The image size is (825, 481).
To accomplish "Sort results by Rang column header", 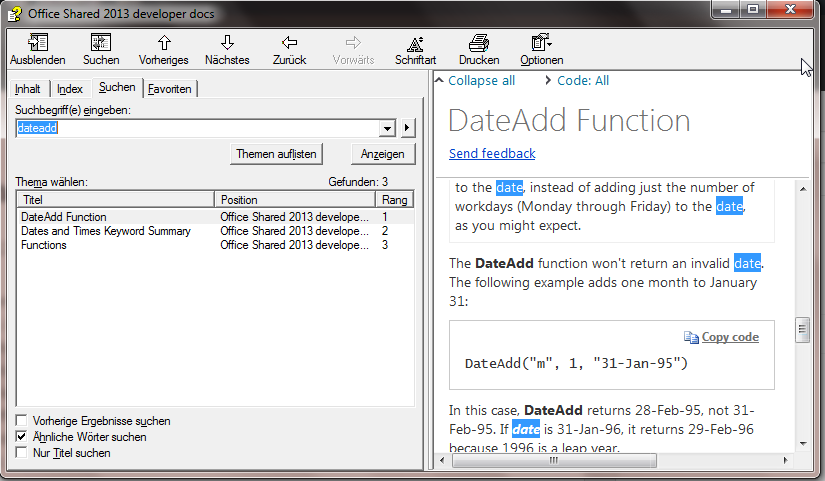I will pyautogui.click(x=395, y=199).
